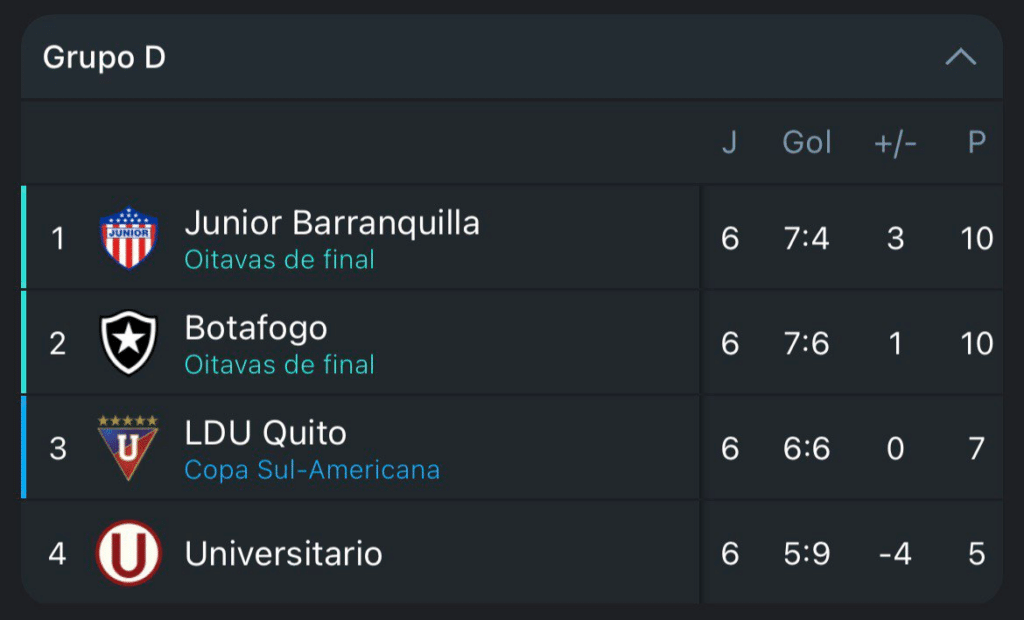Click the Grupo D header title
Screen dimensions: 1024x620
click(104, 58)
